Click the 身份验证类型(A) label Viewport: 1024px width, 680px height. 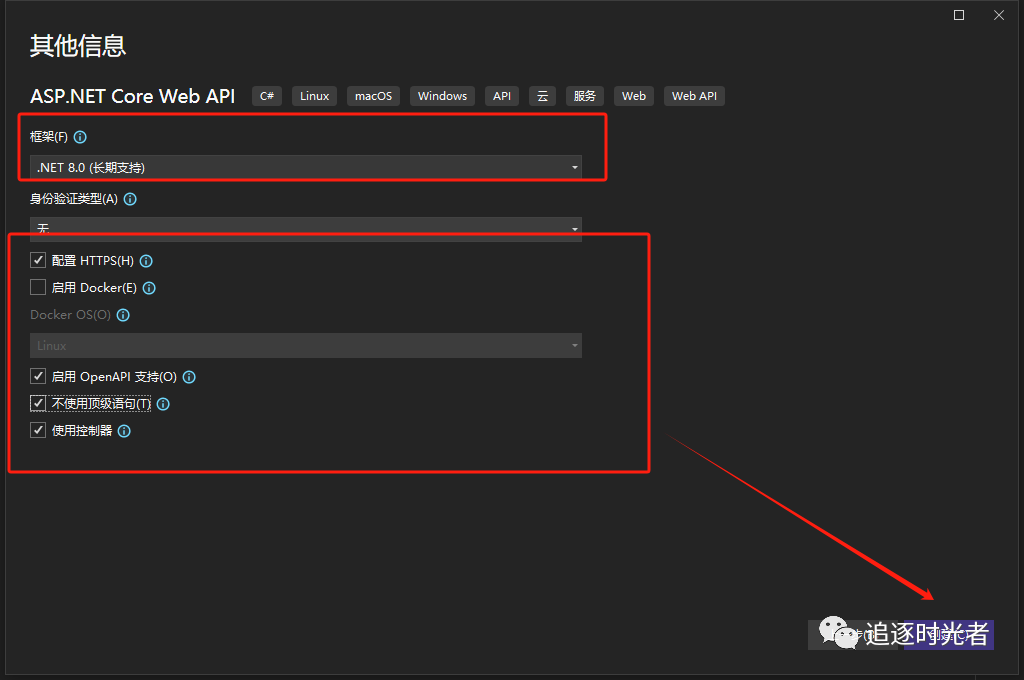(74, 199)
